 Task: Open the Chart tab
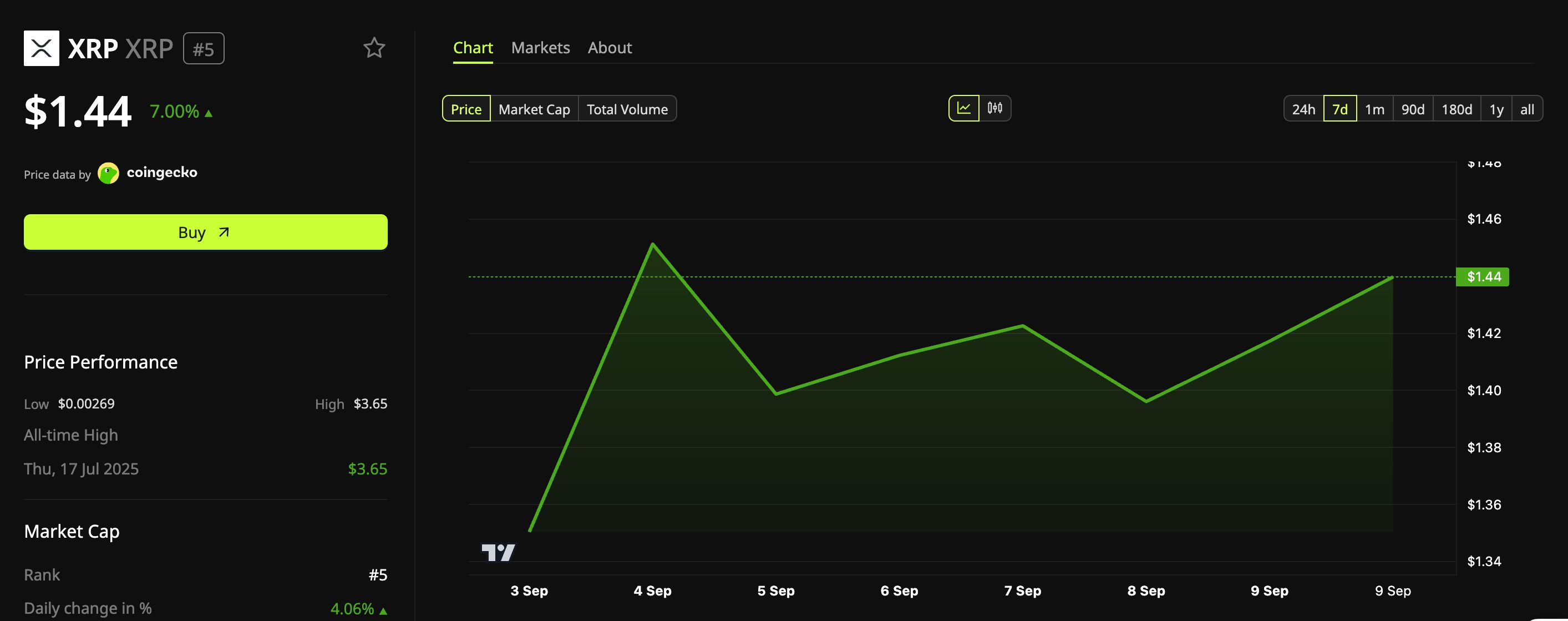pos(473,48)
